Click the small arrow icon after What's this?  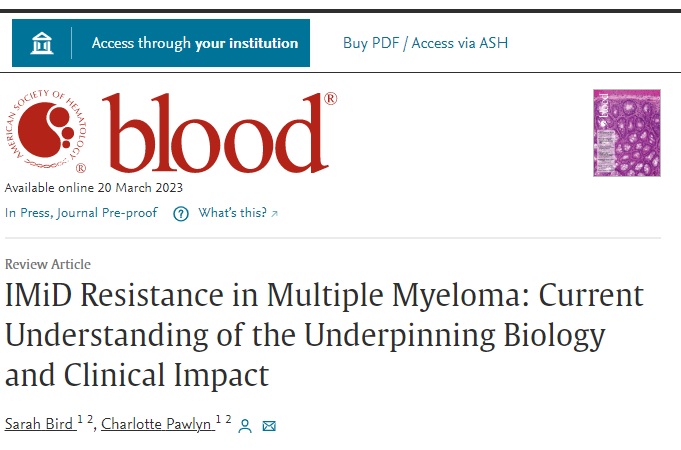pyautogui.click(x=275, y=214)
